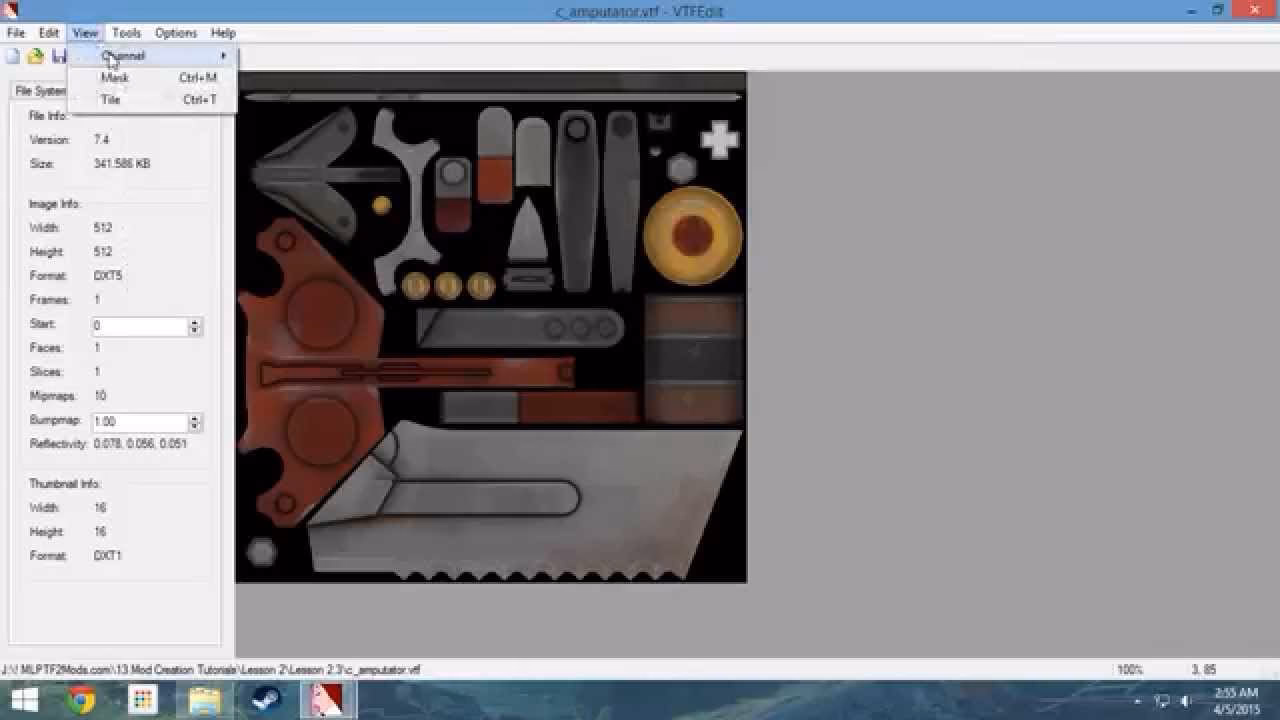
Task: Click the New file toolbar icon
Action: pos(13,57)
